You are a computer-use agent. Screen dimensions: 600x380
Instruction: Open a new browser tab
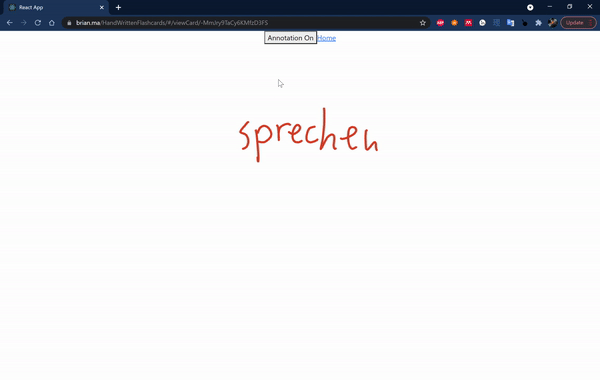118,7
